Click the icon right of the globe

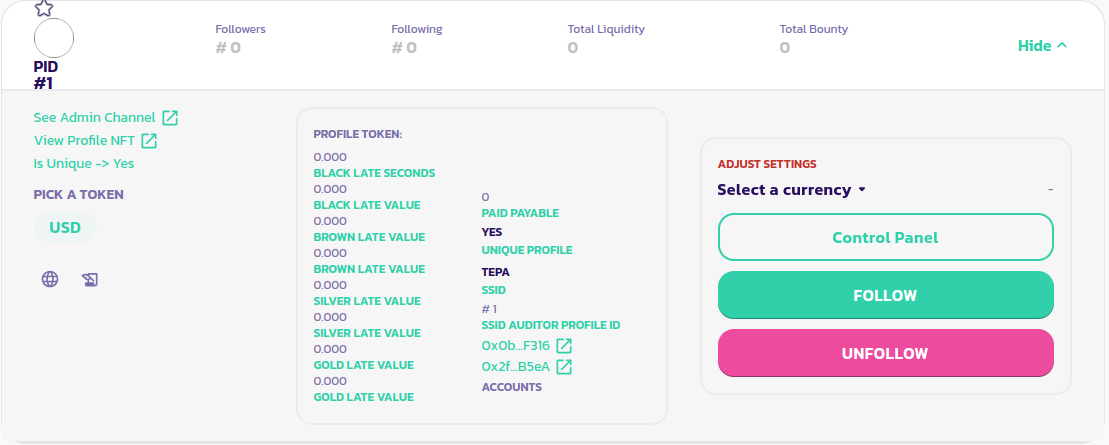(90, 279)
